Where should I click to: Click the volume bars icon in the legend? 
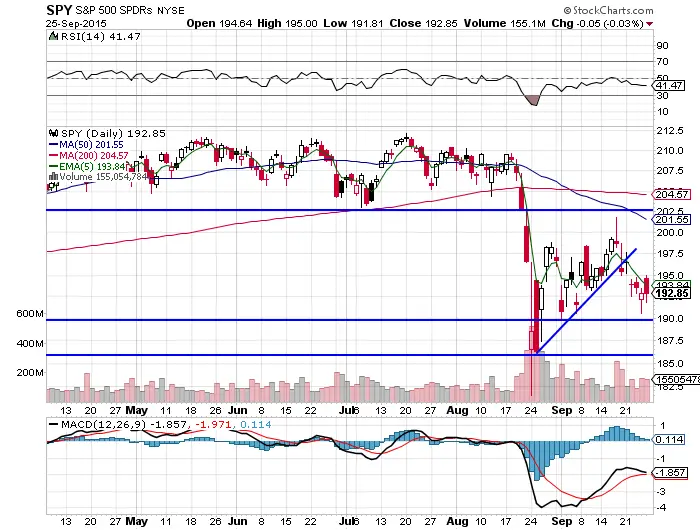53,176
